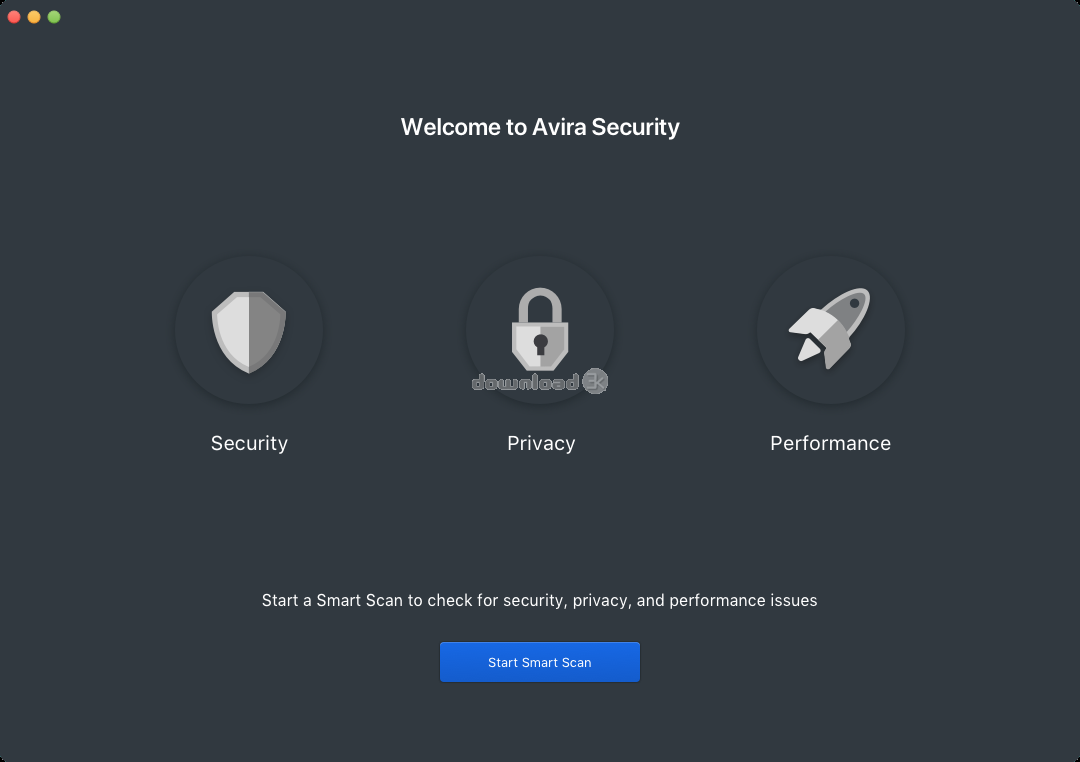Click the porthole window on the rocket
The image size is (1080, 762).
pyautogui.click(x=854, y=303)
